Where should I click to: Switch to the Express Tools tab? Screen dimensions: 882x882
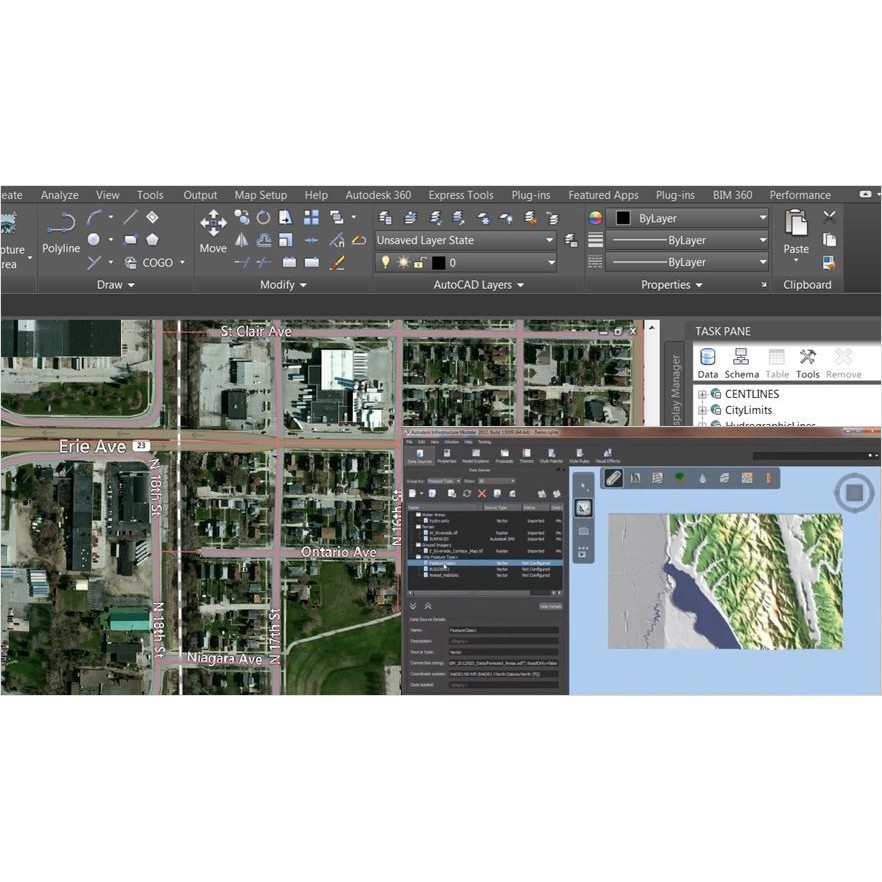point(461,195)
